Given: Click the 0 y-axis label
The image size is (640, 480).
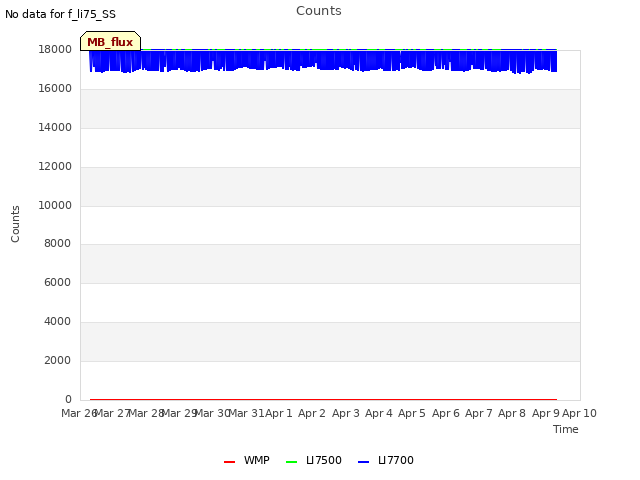Looking at the screenshot, I should (x=68, y=400).
